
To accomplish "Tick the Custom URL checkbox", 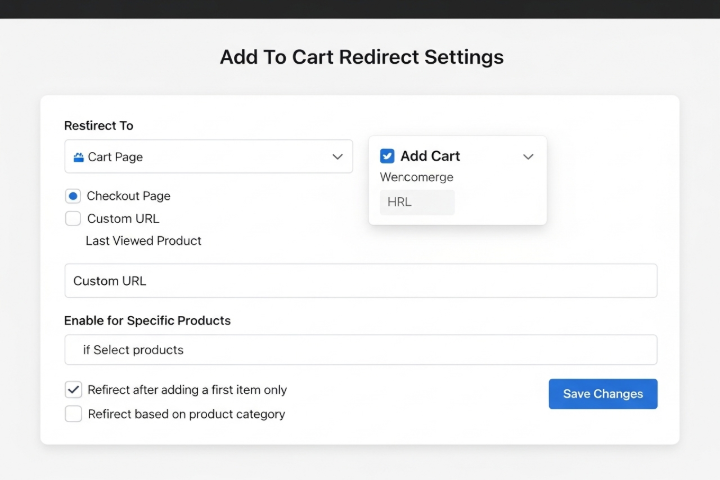I will pos(73,219).
